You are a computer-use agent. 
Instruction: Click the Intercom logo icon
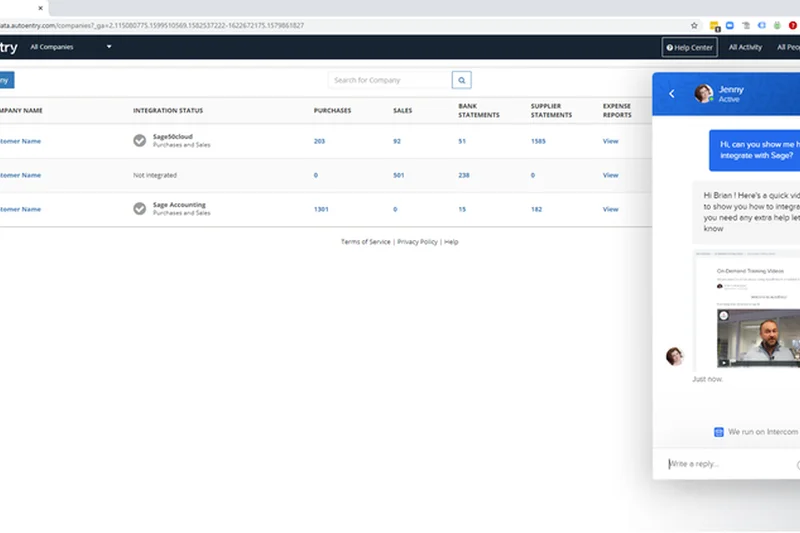coord(718,432)
